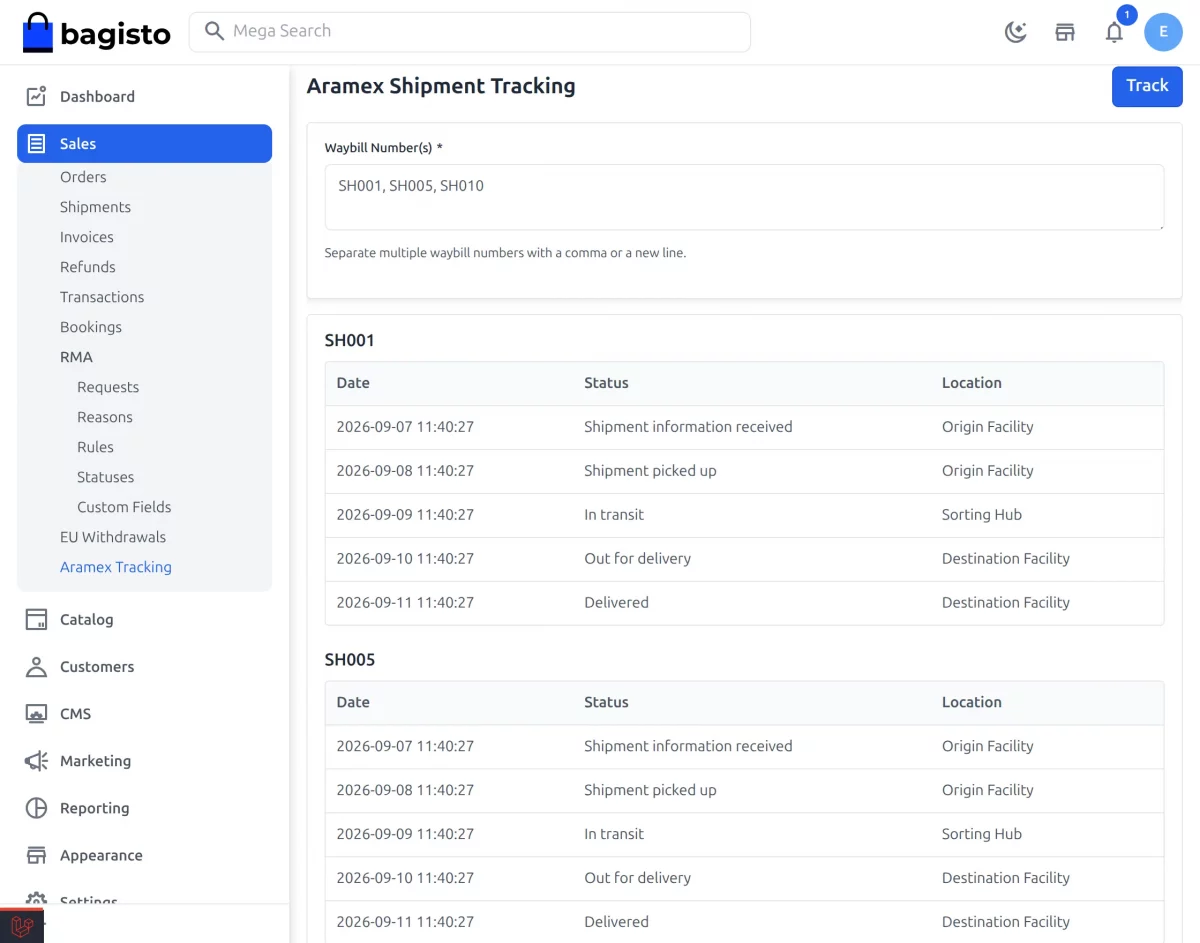Go to Orders under Sales
Viewport: 1200px width, 943px height.
(x=83, y=177)
